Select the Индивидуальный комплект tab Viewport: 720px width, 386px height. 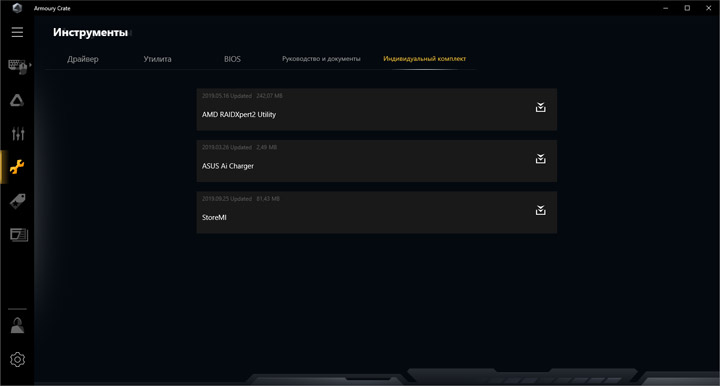[424, 59]
